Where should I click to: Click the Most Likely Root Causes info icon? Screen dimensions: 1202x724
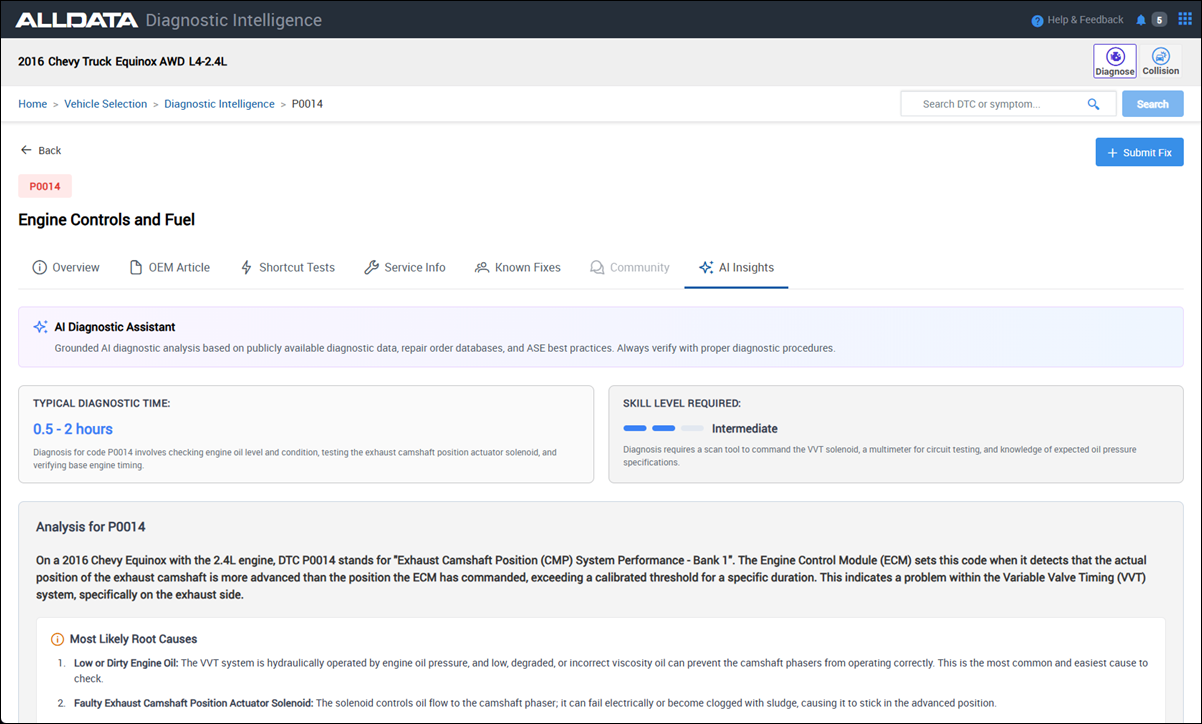click(x=57, y=639)
